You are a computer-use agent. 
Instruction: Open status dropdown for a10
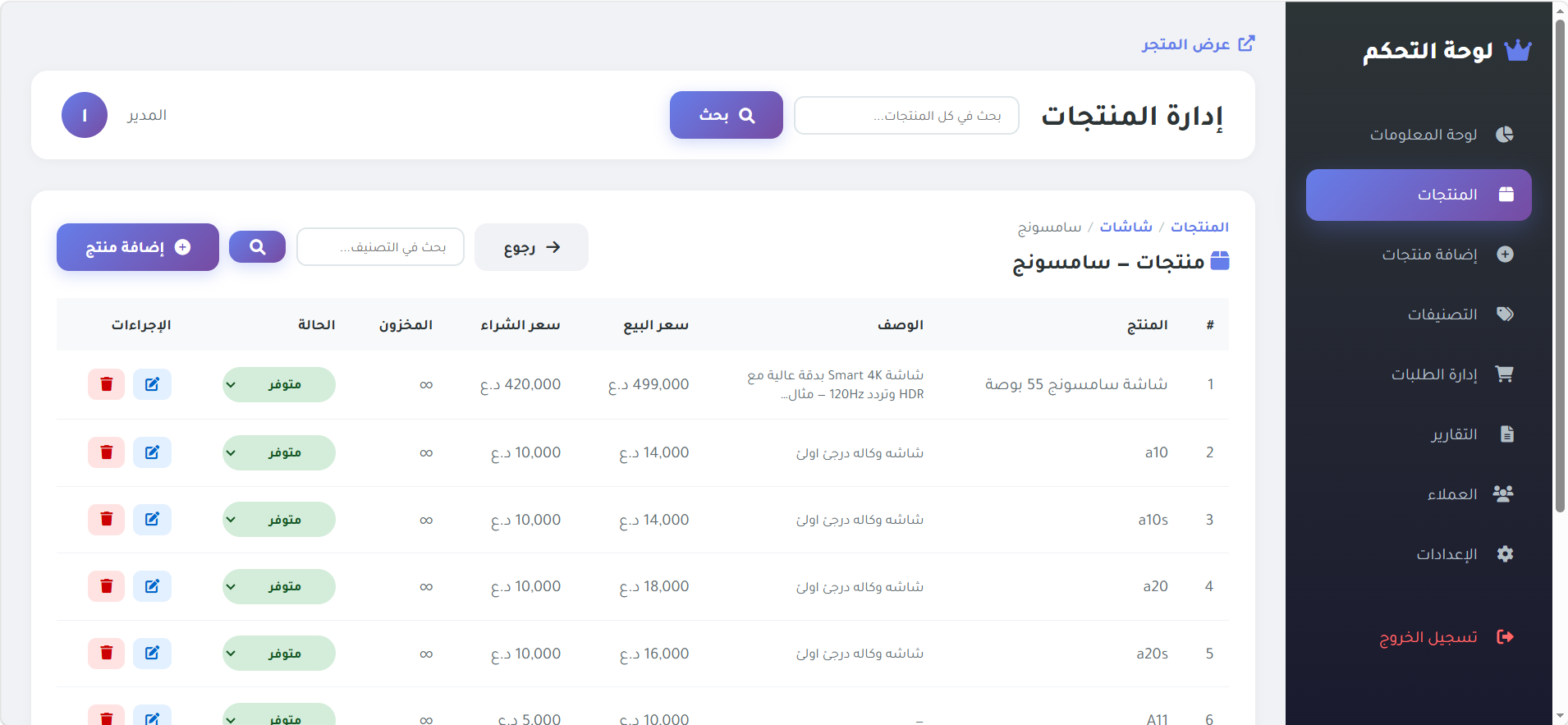coord(279,452)
